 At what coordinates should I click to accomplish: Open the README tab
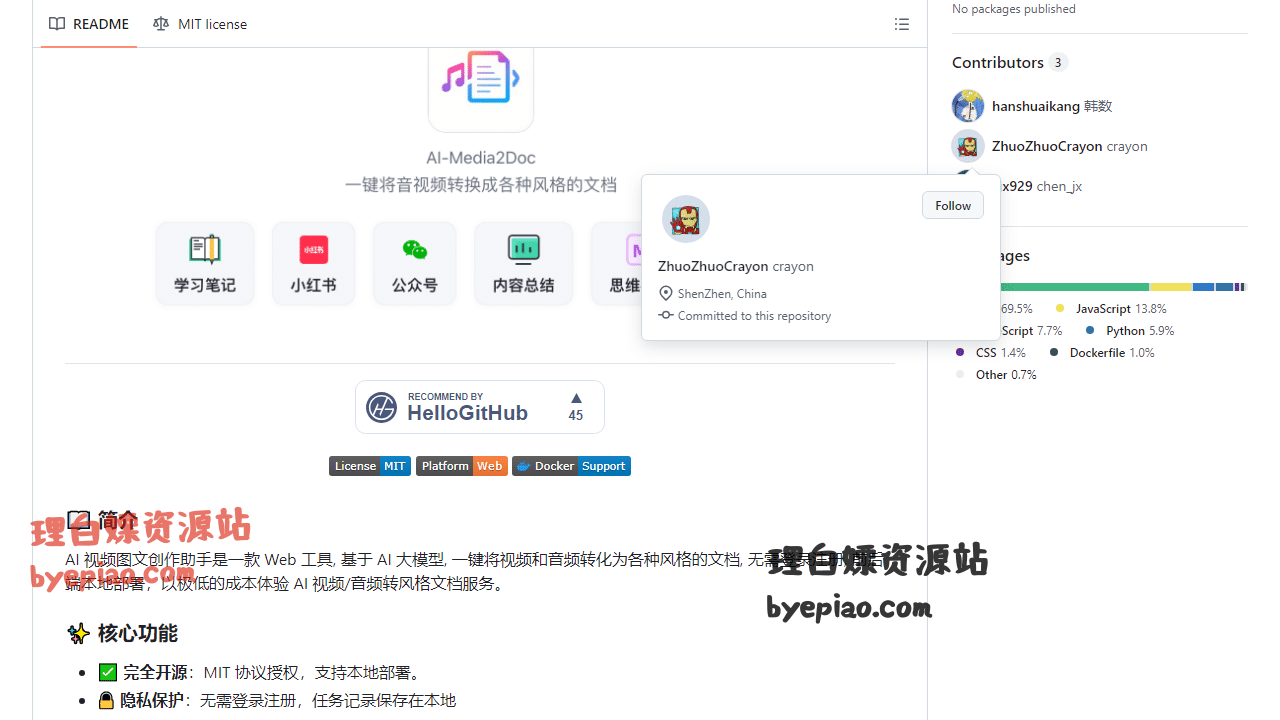click(x=89, y=24)
